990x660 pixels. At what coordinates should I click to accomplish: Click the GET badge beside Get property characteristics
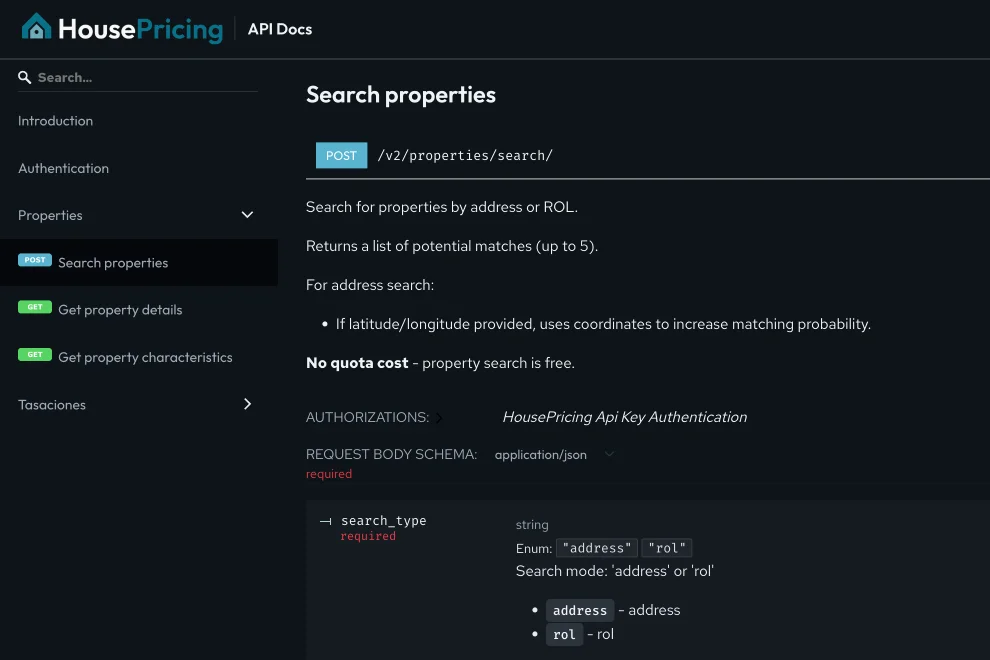point(35,355)
